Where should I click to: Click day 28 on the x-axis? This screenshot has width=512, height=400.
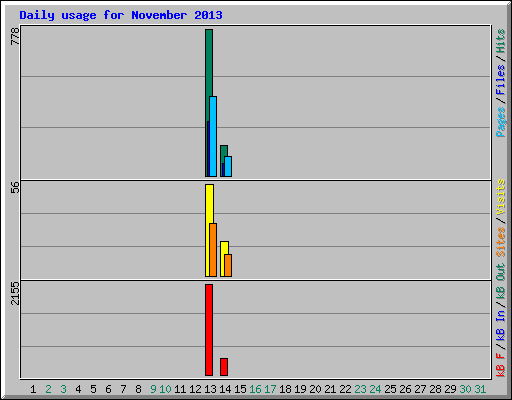(x=435, y=389)
